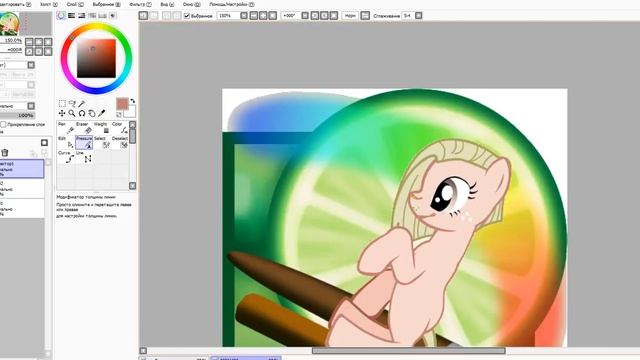
Task: Select the Edit linework tool
Action: click(x=65, y=142)
